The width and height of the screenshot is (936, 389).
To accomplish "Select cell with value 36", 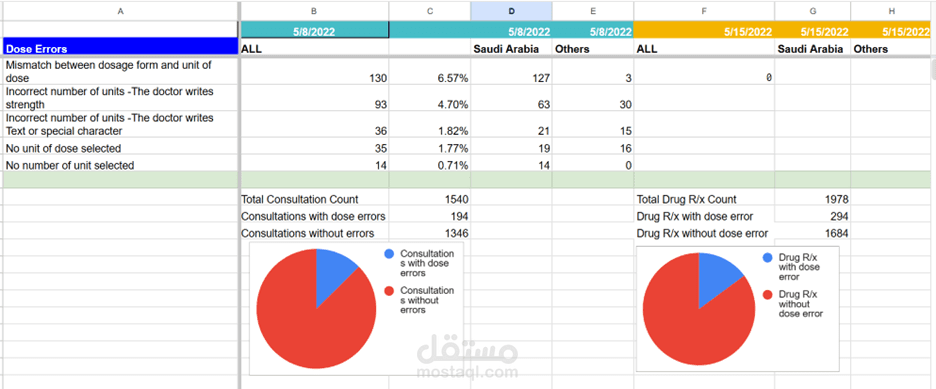I will tap(315, 125).
